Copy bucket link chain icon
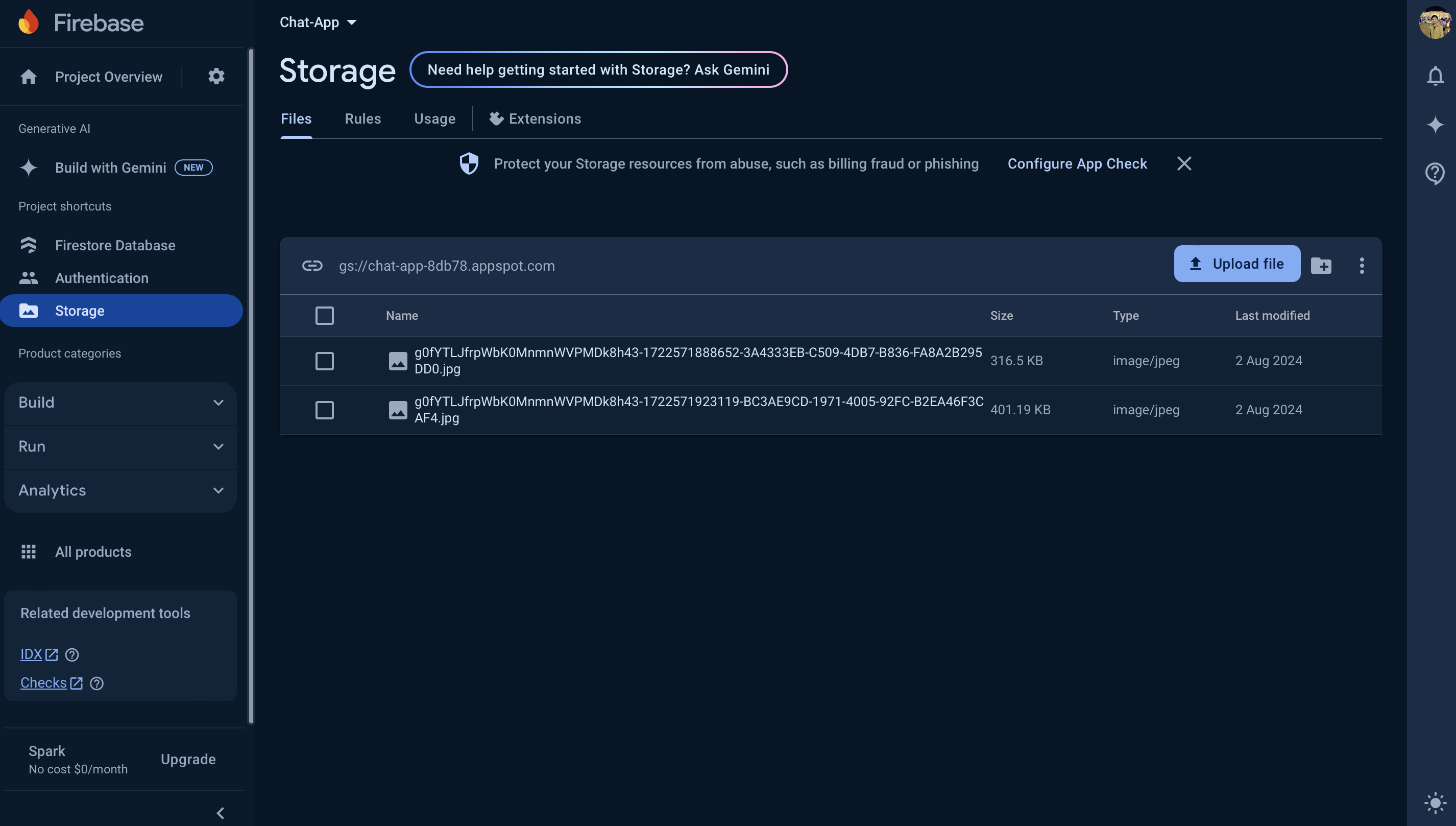Screen dimensions: 1456x826 (x=312, y=266)
